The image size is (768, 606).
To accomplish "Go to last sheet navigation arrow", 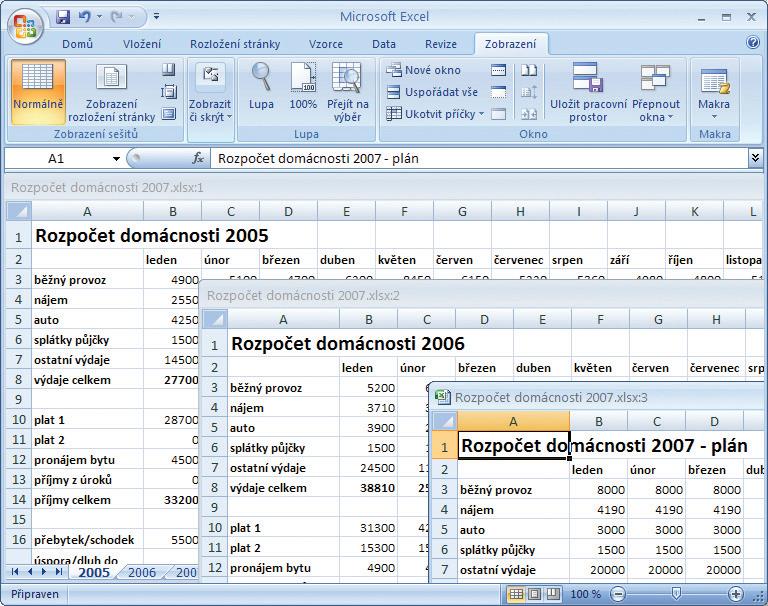I will pyautogui.click(x=59, y=572).
